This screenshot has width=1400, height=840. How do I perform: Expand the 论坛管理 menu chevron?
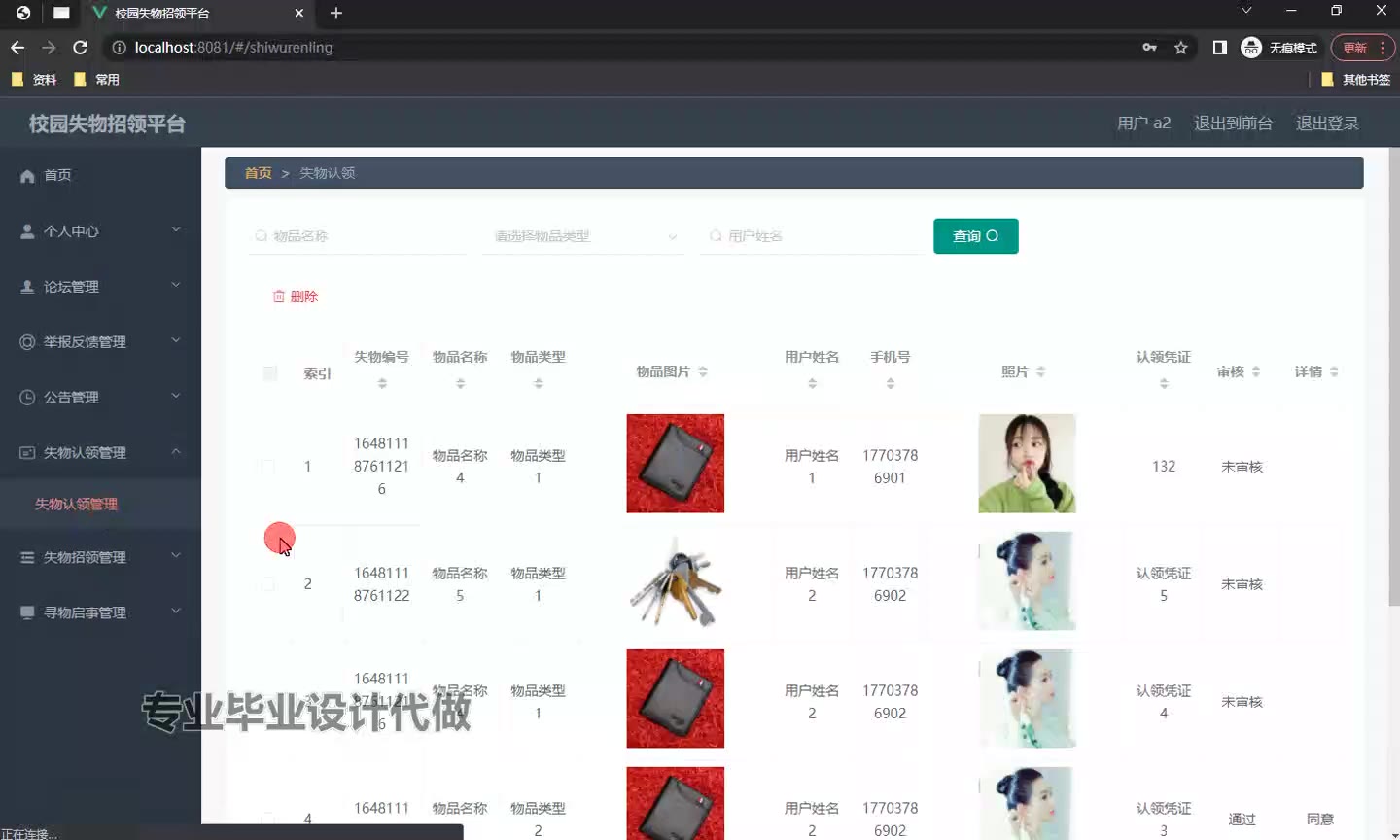tap(176, 286)
